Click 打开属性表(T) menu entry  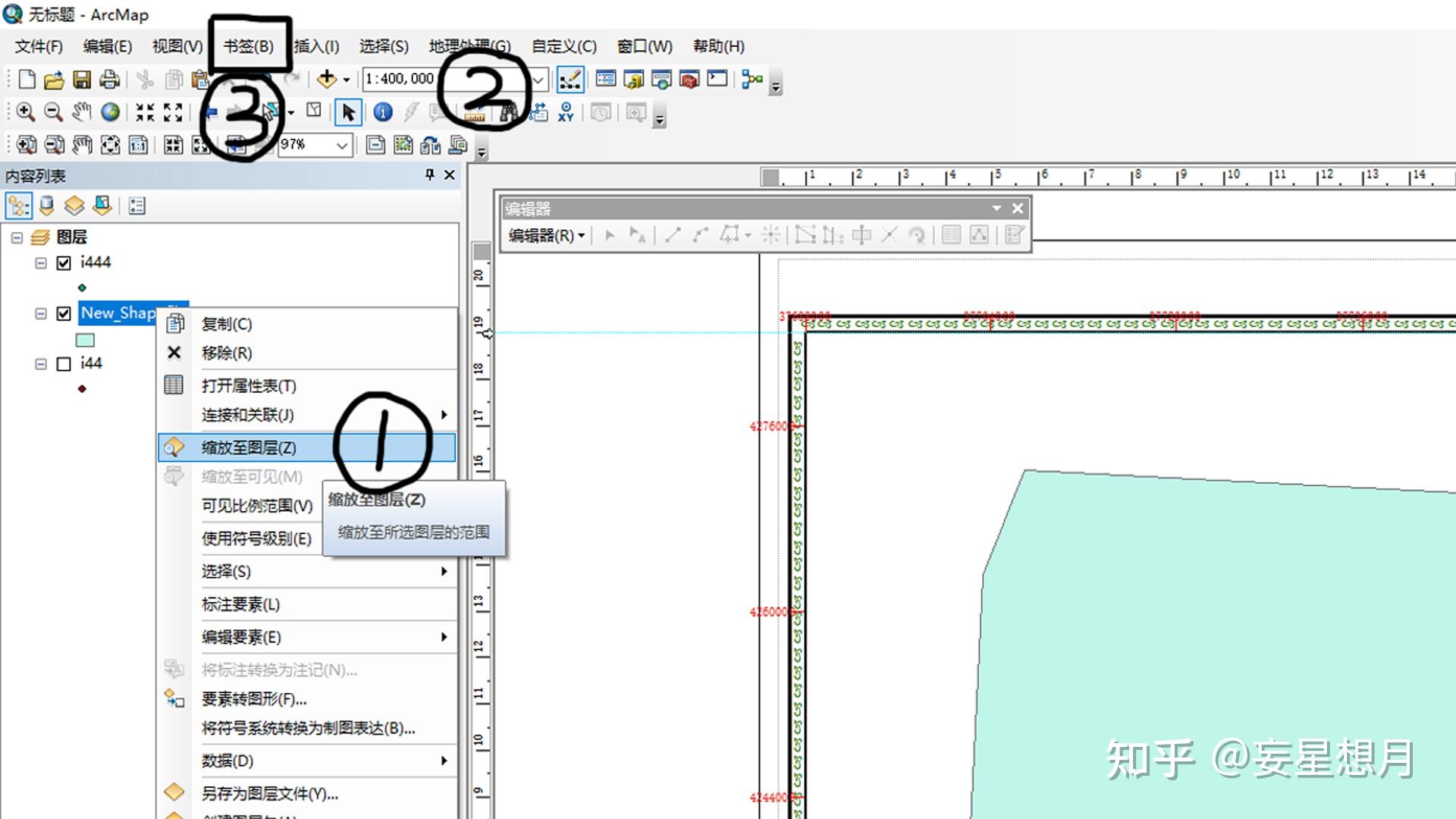click(x=249, y=386)
